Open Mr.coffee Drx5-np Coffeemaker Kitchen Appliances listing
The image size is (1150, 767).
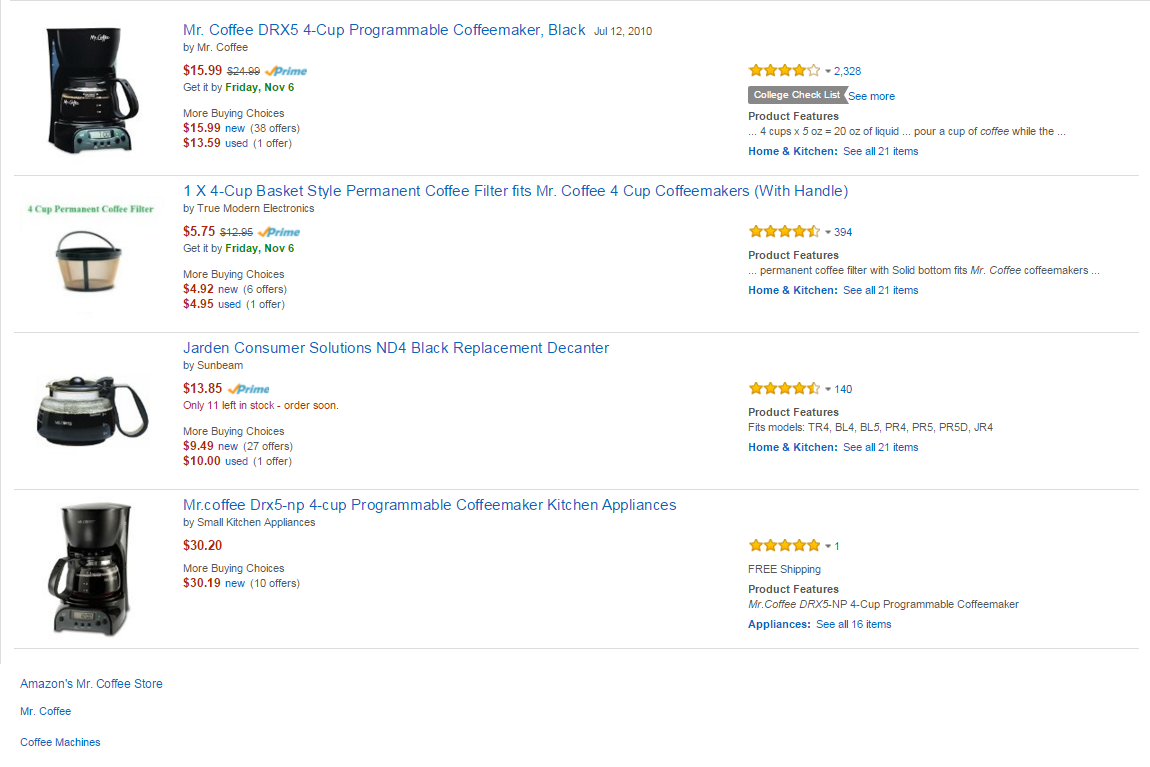(429, 505)
